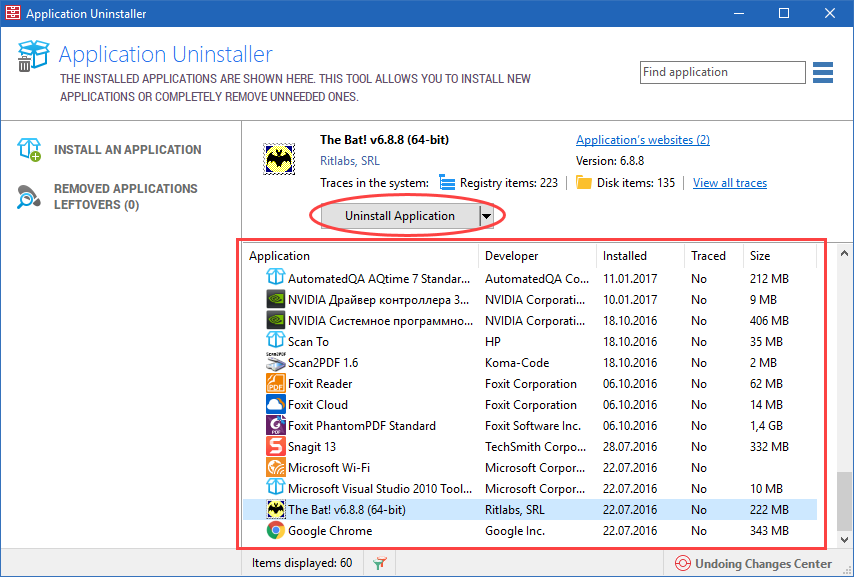Image resolution: width=854 pixels, height=577 pixels.
Task: Click the Disk items folder icon
Action: coord(584,182)
